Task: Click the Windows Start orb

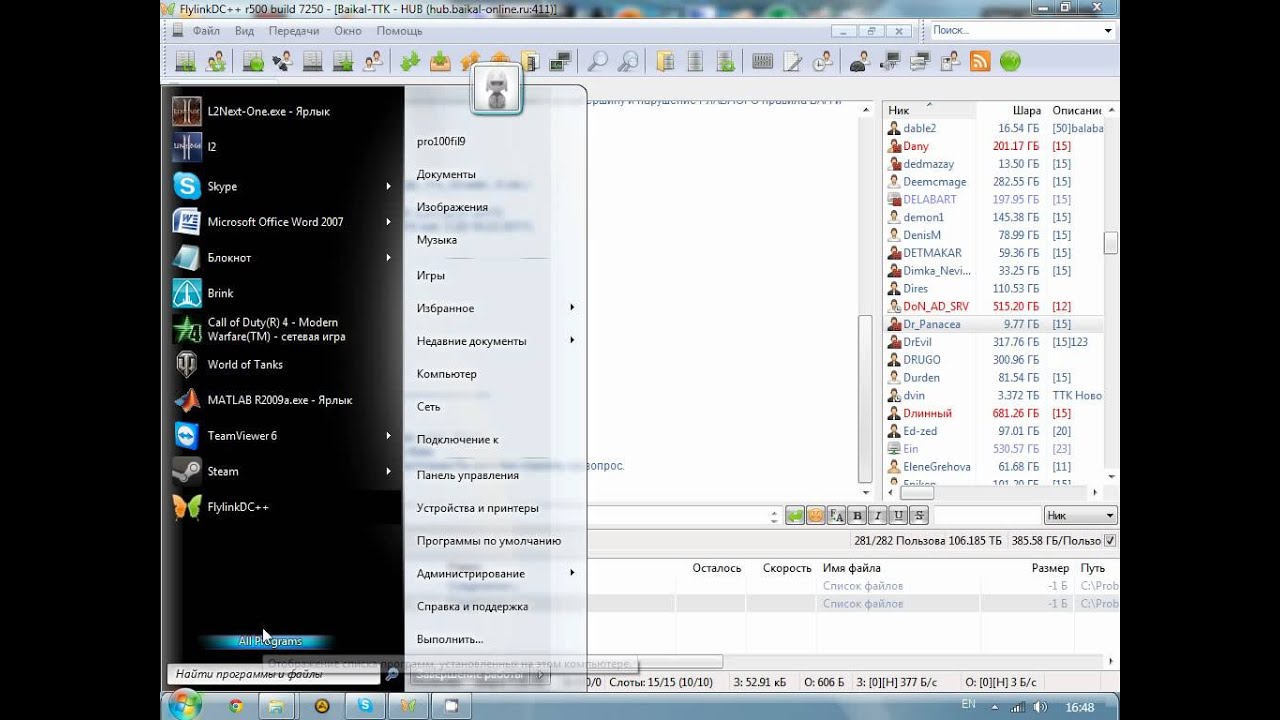Action: 185,705
